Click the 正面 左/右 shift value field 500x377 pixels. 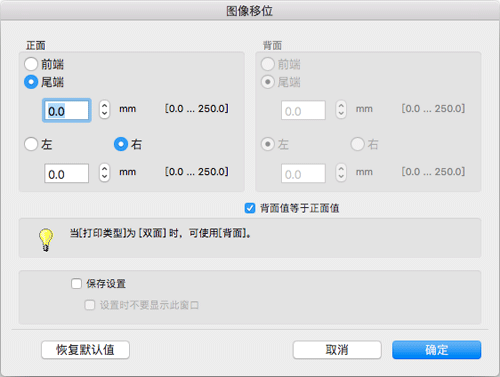67,173
